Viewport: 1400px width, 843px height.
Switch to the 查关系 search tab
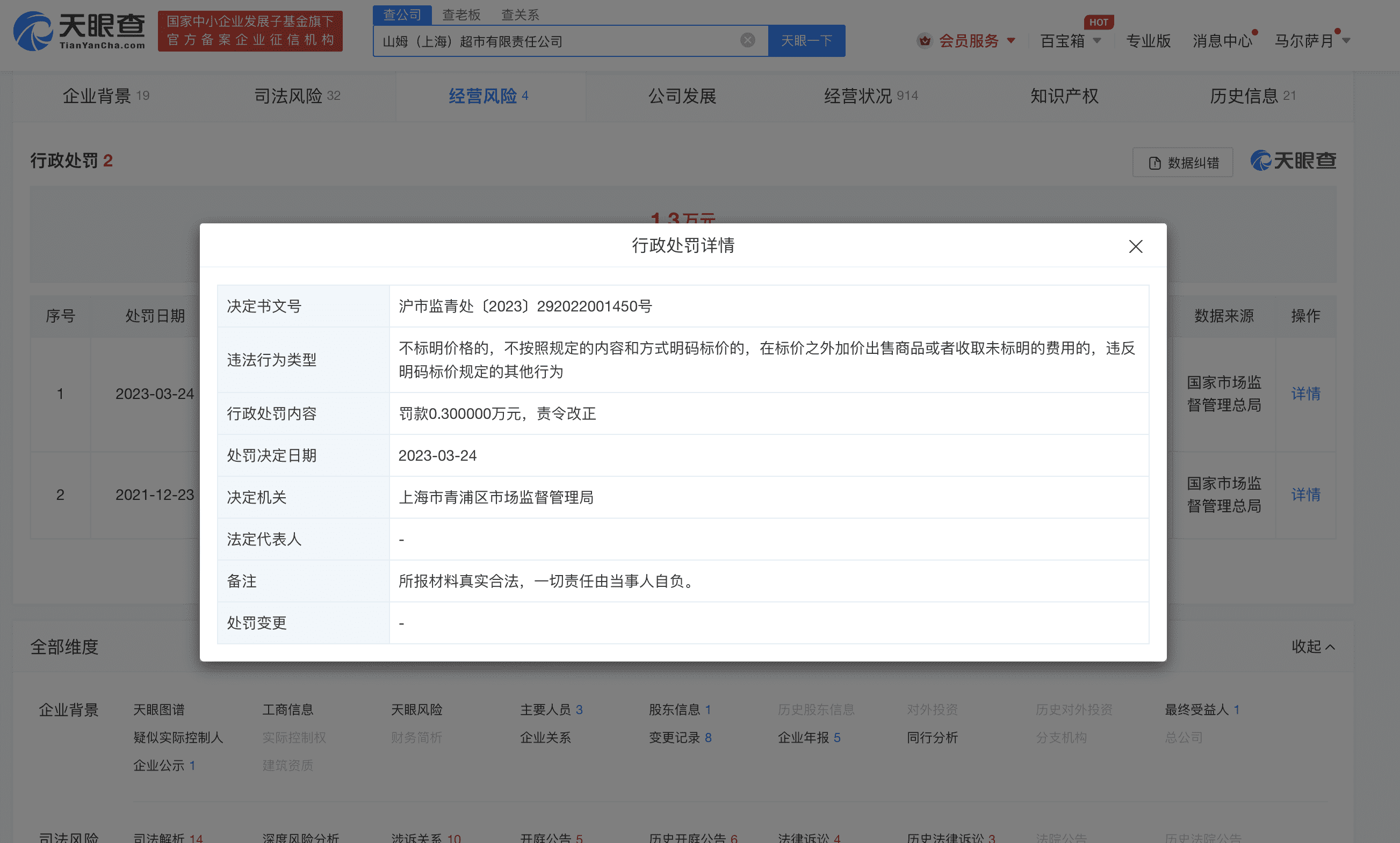pyautogui.click(x=520, y=15)
